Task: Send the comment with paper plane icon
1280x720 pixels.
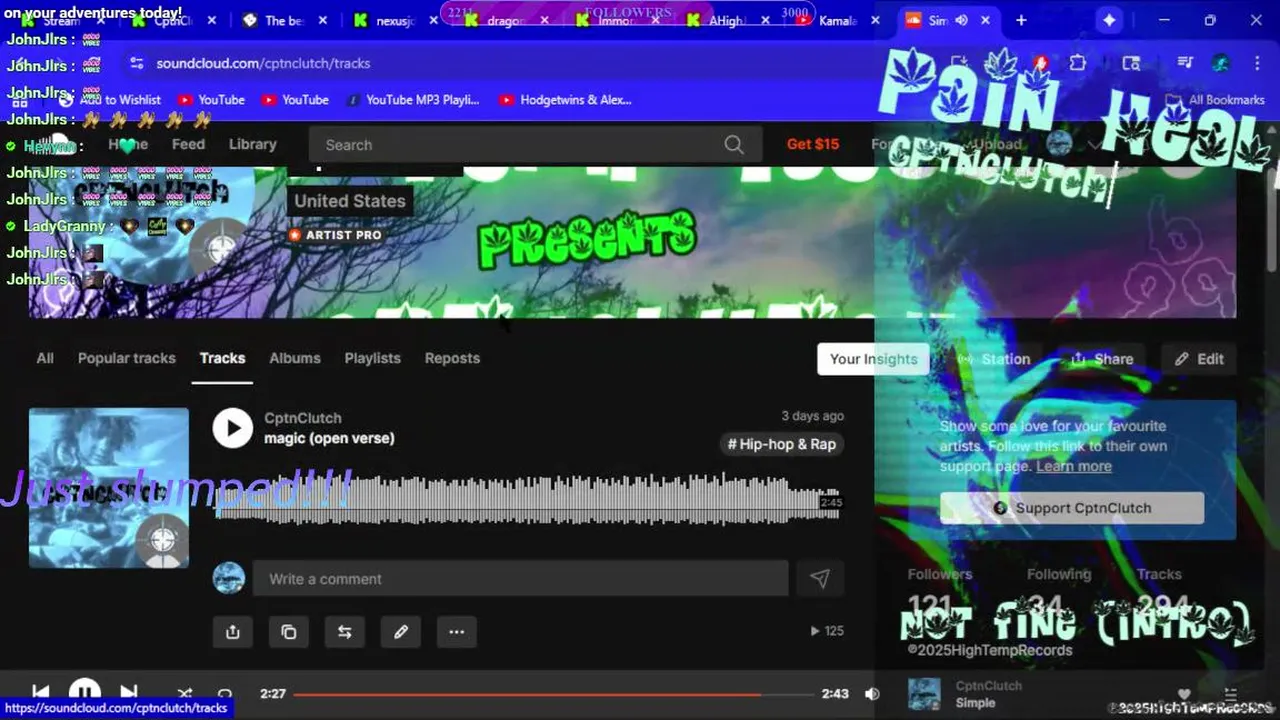Action: pyautogui.click(x=820, y=579)
